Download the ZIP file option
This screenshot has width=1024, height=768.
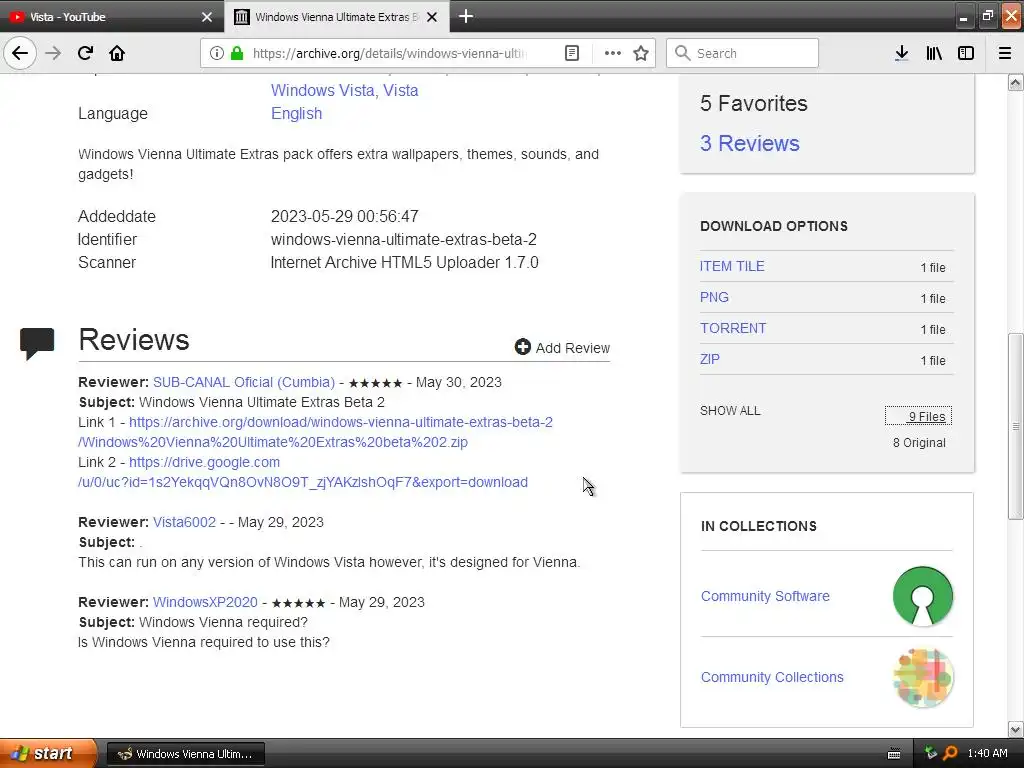pos(709,359)
